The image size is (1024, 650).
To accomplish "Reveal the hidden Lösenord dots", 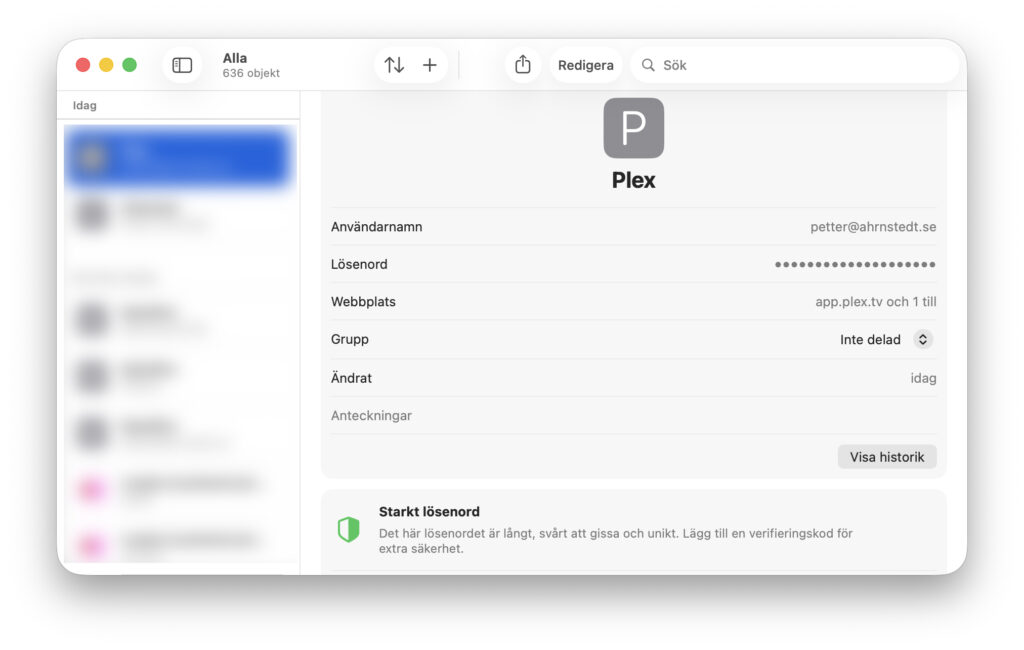I will pos(855,265).
